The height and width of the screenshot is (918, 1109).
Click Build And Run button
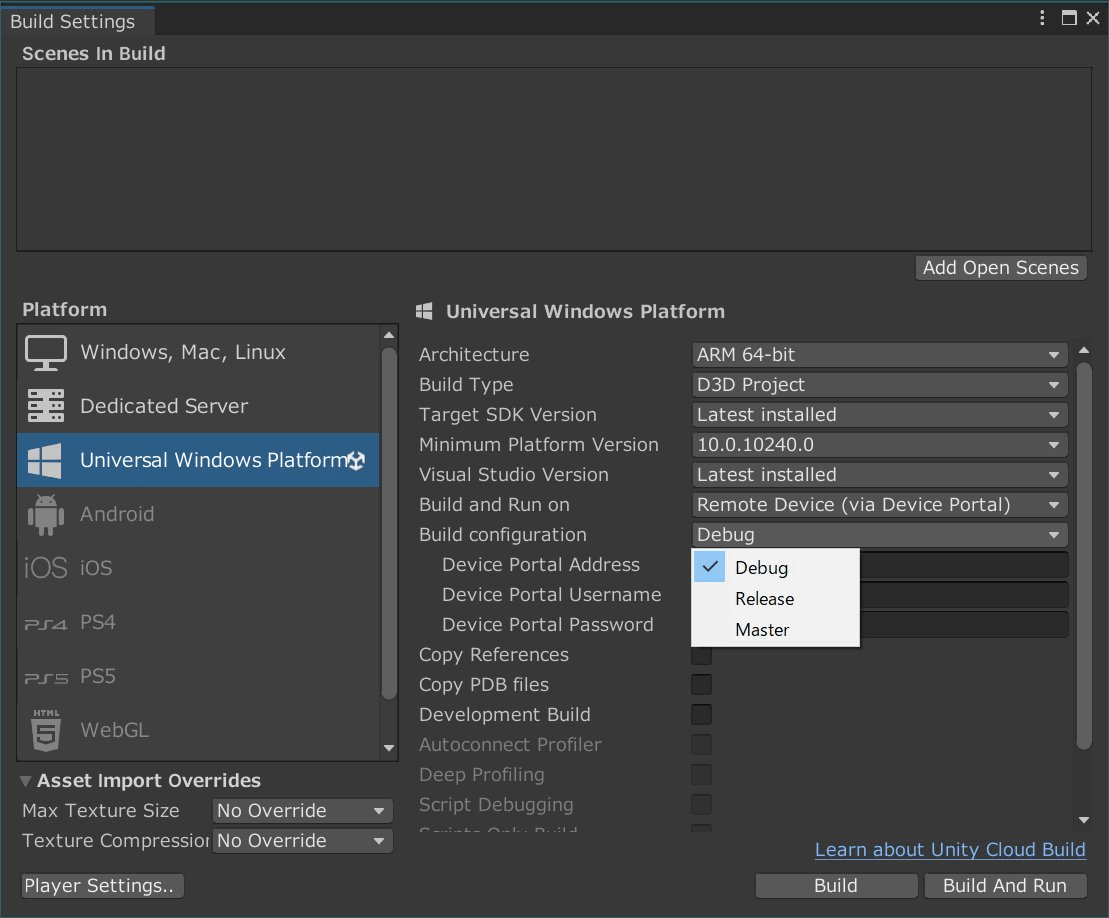click(x=1005, y=886)
